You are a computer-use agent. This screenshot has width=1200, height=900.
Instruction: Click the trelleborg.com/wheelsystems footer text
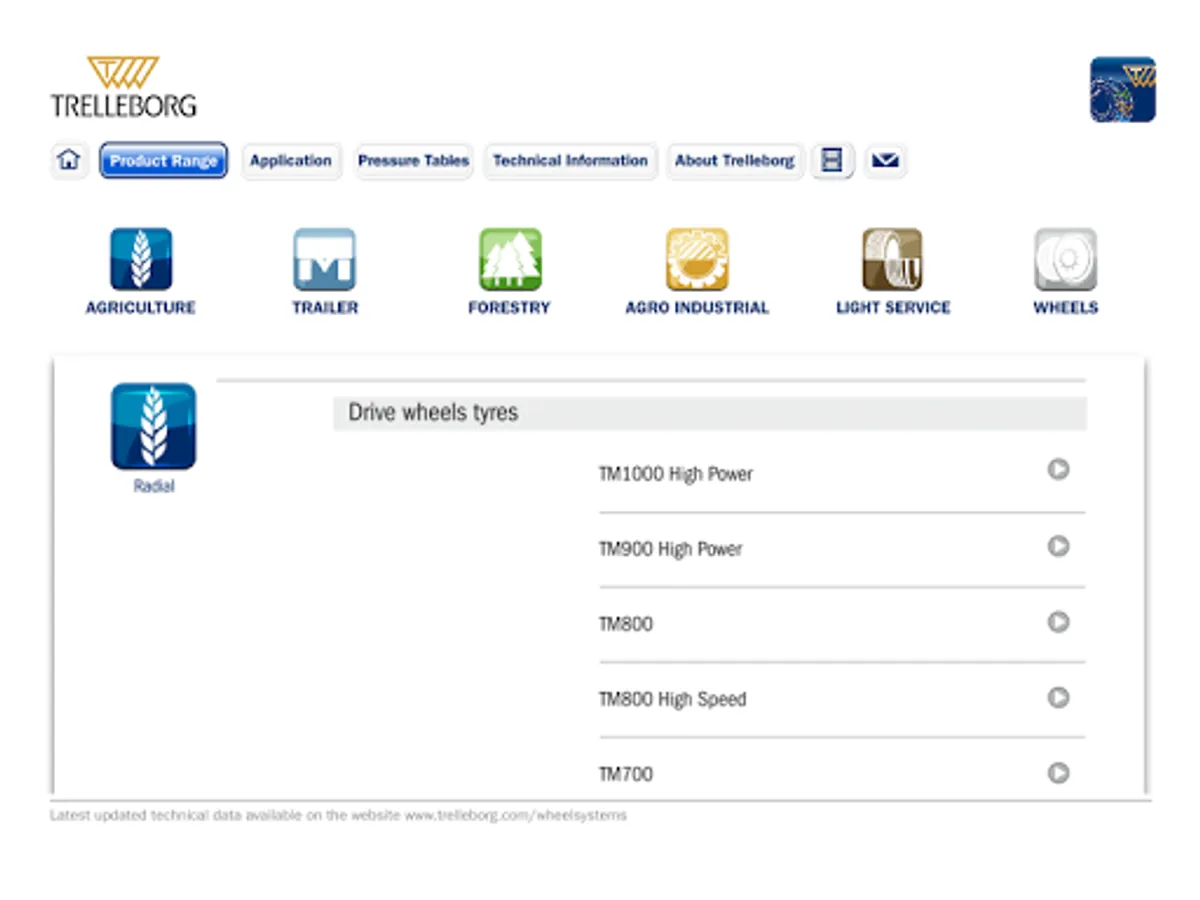pyautogui.click(x=516, y=816)
